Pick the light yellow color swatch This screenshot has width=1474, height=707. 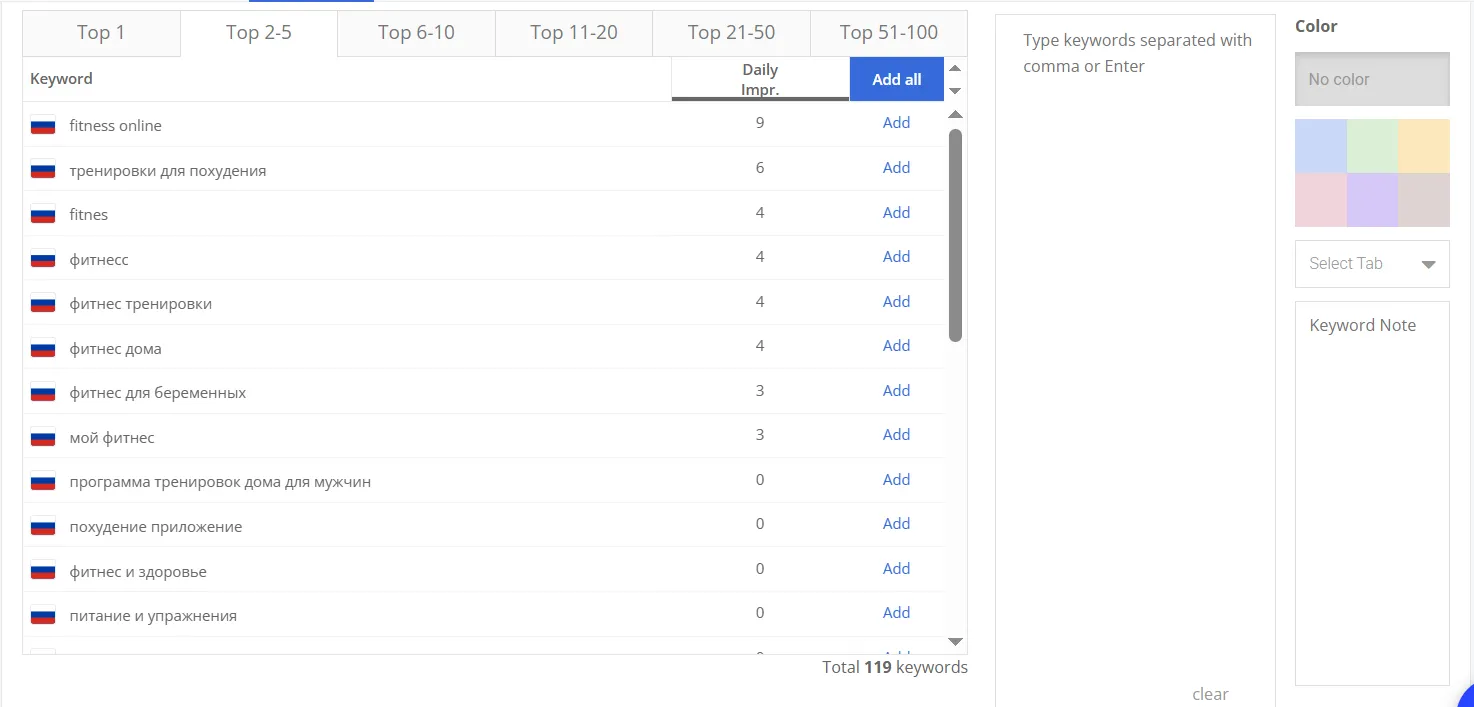coord(1424,146)
